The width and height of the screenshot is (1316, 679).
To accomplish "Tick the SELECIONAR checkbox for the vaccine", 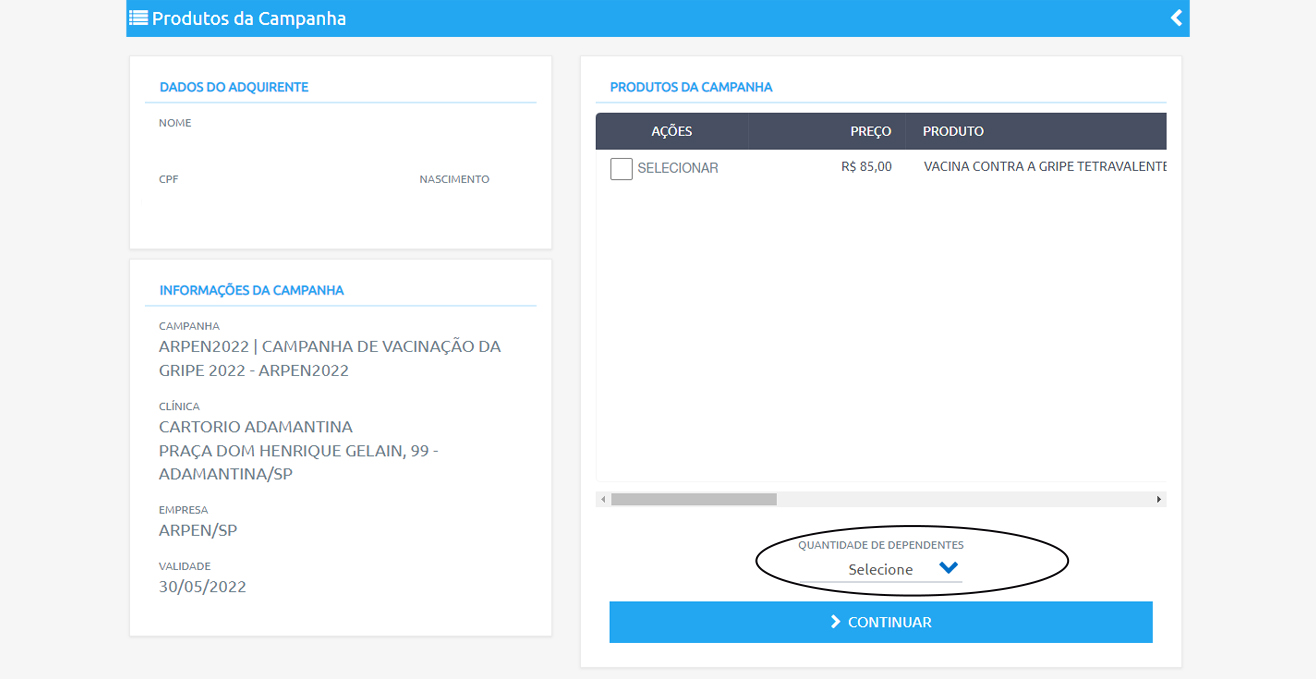I will pyautogui.click(x=621, y=169).
